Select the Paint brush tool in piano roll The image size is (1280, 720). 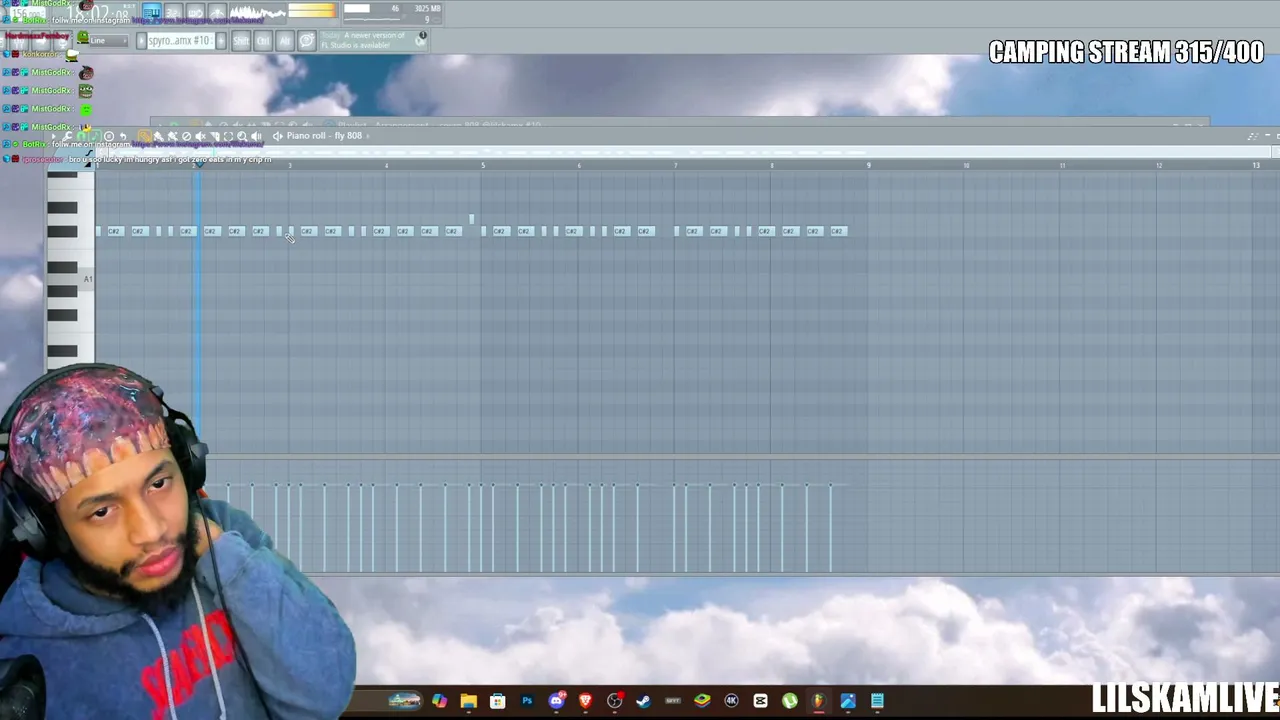(x=159, y=136)
